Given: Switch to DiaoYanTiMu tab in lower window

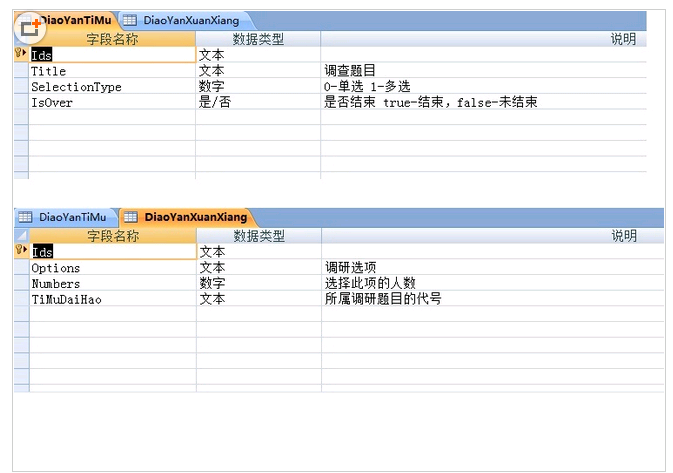Looking at the screenshot, I should pyautogui.click(x=72, y=217).
